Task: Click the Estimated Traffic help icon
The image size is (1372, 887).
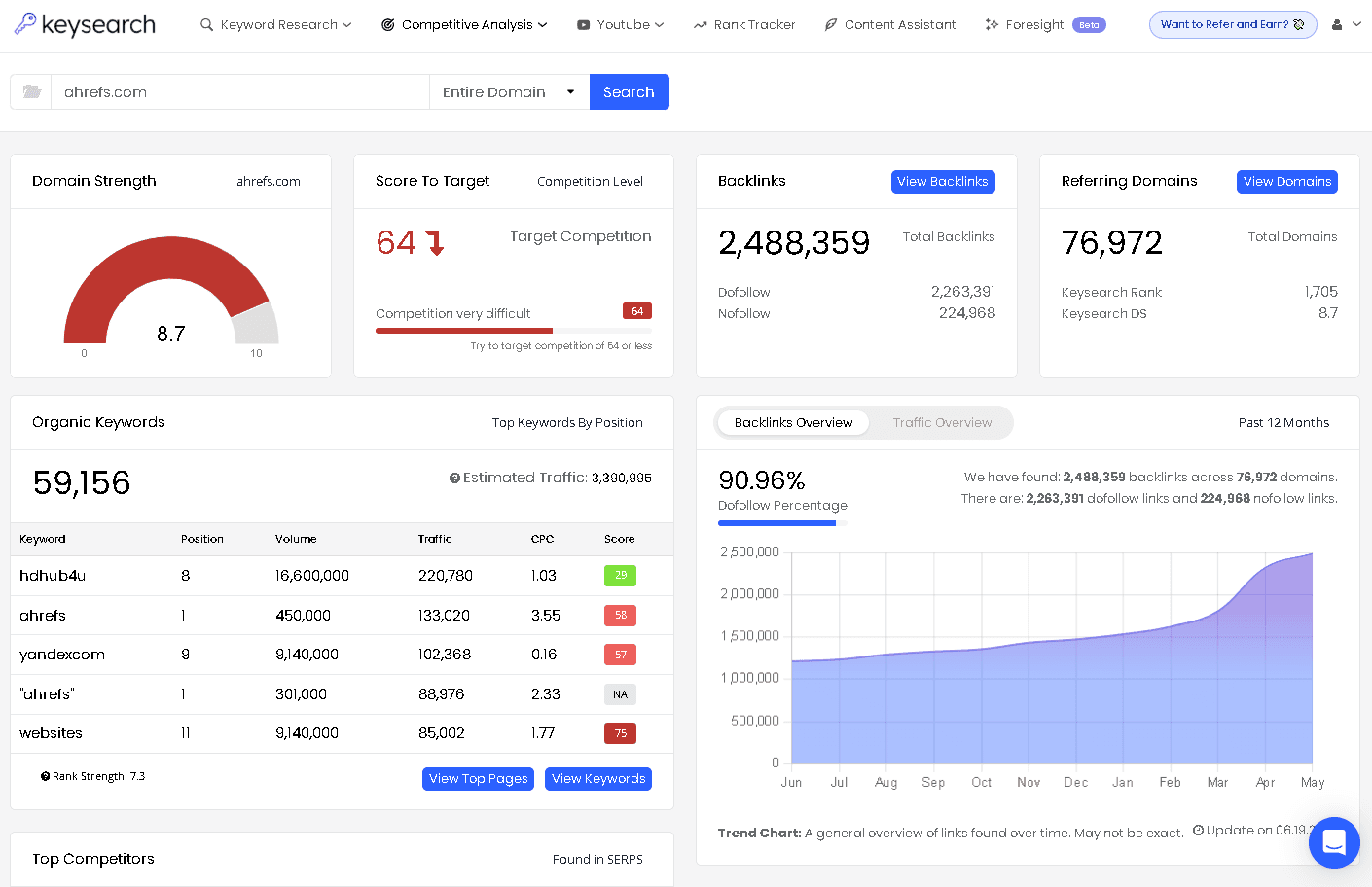Action: 454,478
